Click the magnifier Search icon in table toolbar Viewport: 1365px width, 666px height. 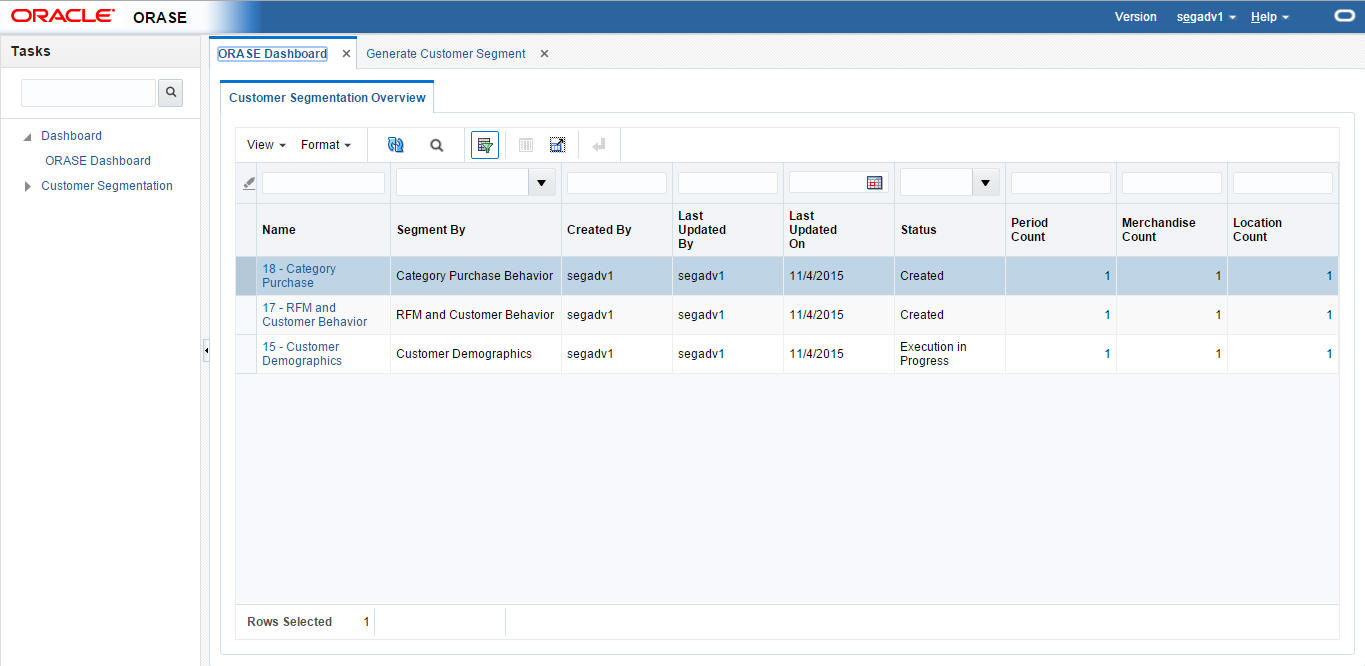tap(437, 145)
